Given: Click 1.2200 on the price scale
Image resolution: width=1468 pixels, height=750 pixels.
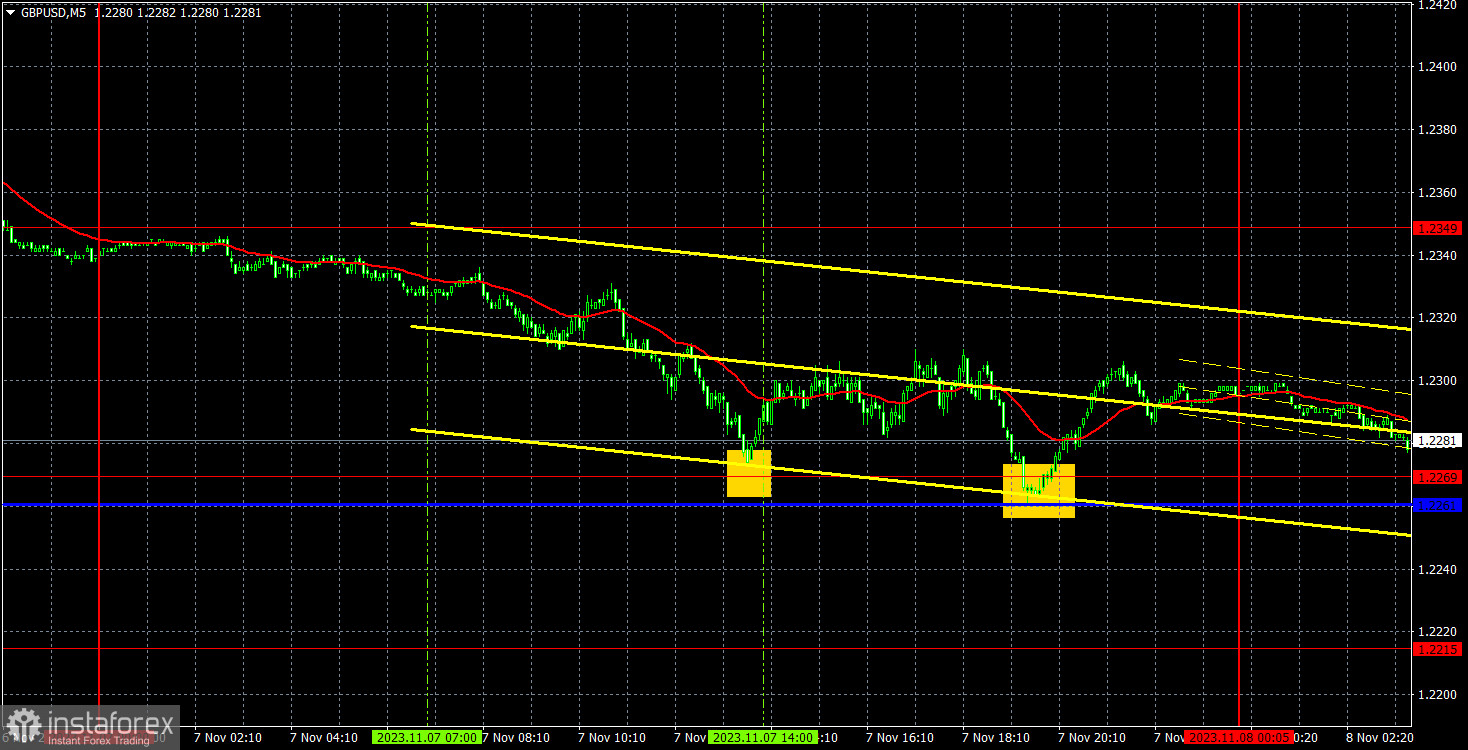Looking at the screenshot, I should point(1438,694).
